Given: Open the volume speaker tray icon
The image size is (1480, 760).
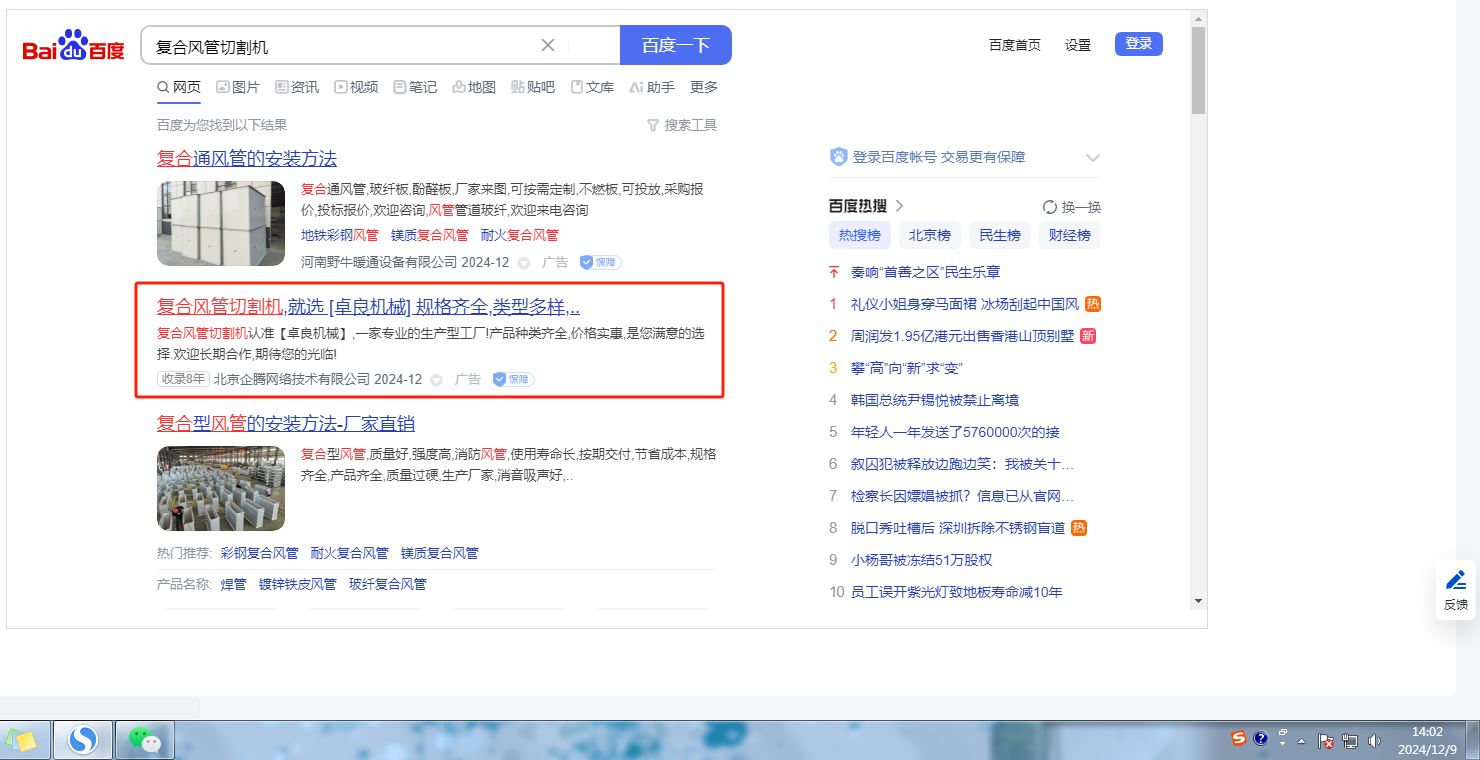Looking at the screenshot, I should 1374,741.
